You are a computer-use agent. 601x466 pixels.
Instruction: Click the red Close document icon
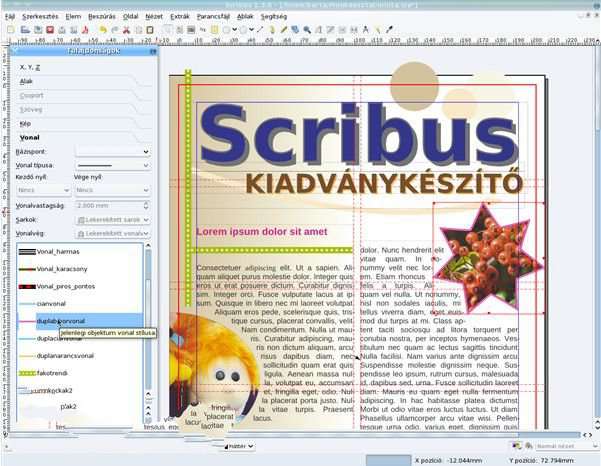50,30
